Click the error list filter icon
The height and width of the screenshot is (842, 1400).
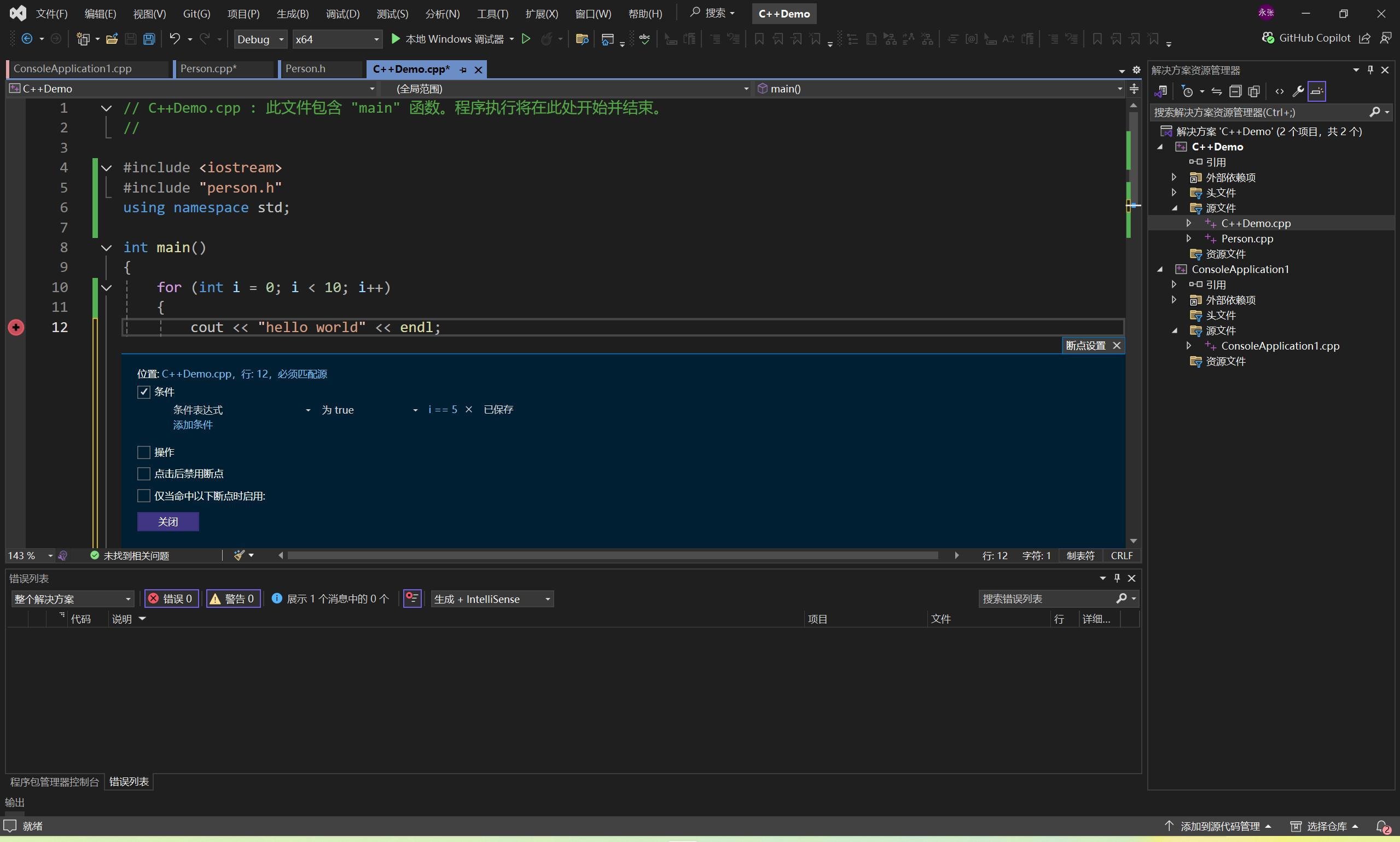coord(413,599)
